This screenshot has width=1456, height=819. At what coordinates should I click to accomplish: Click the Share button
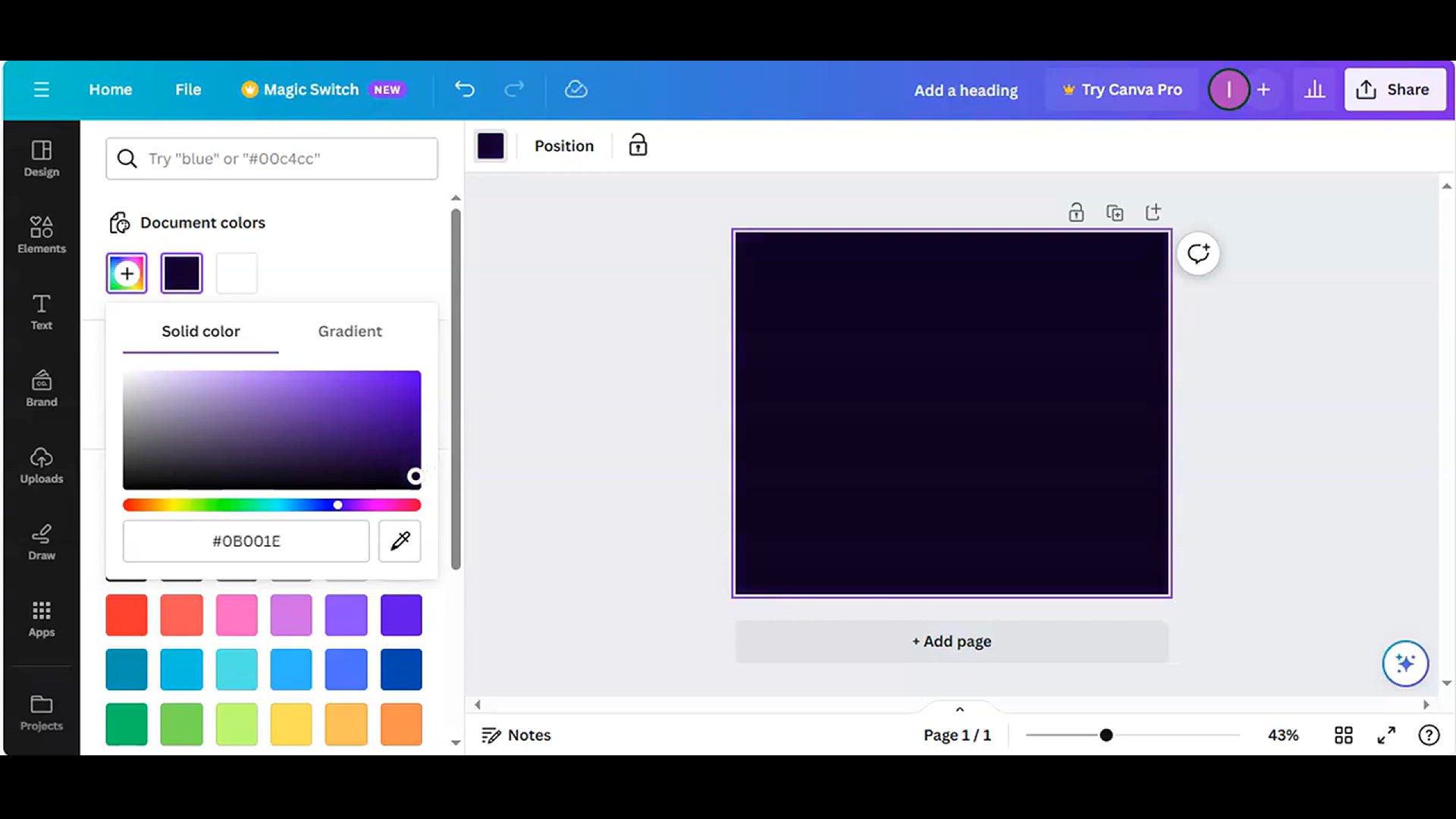pyautogui.click(x=1395, y=89)
